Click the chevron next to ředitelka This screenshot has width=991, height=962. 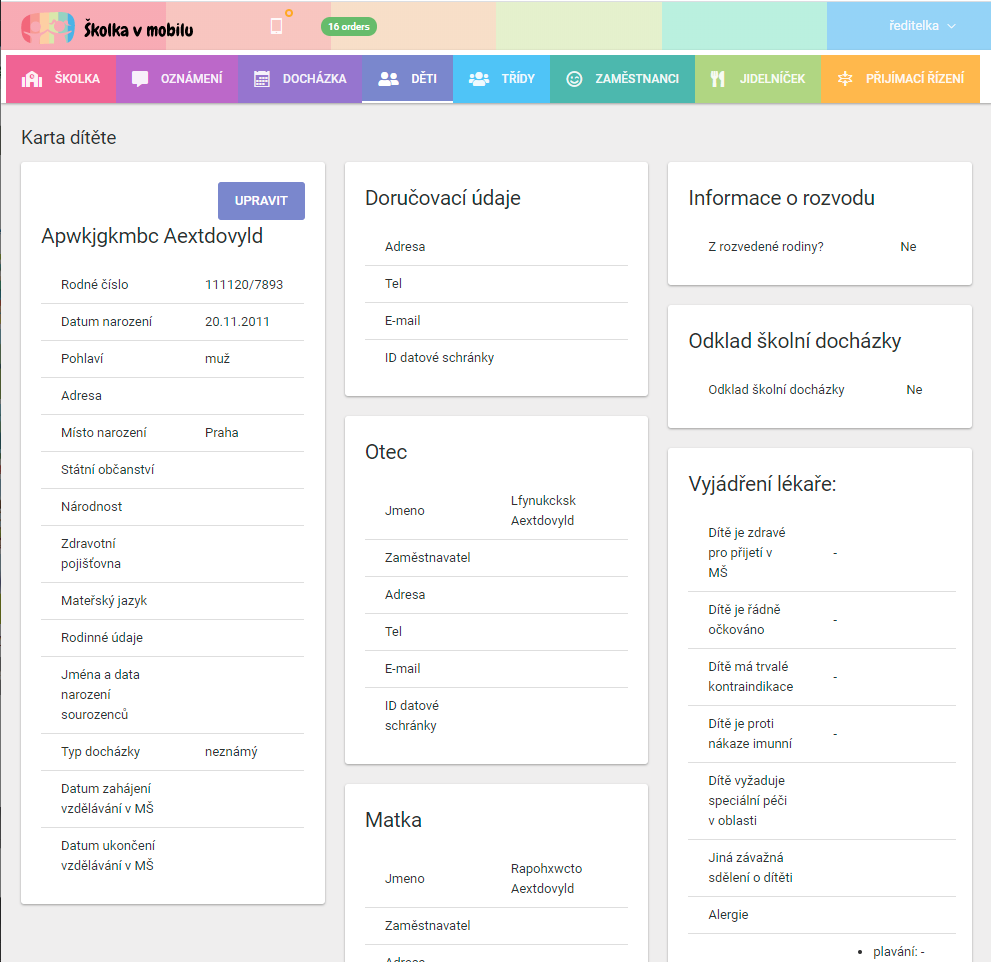tap(951, 27)
